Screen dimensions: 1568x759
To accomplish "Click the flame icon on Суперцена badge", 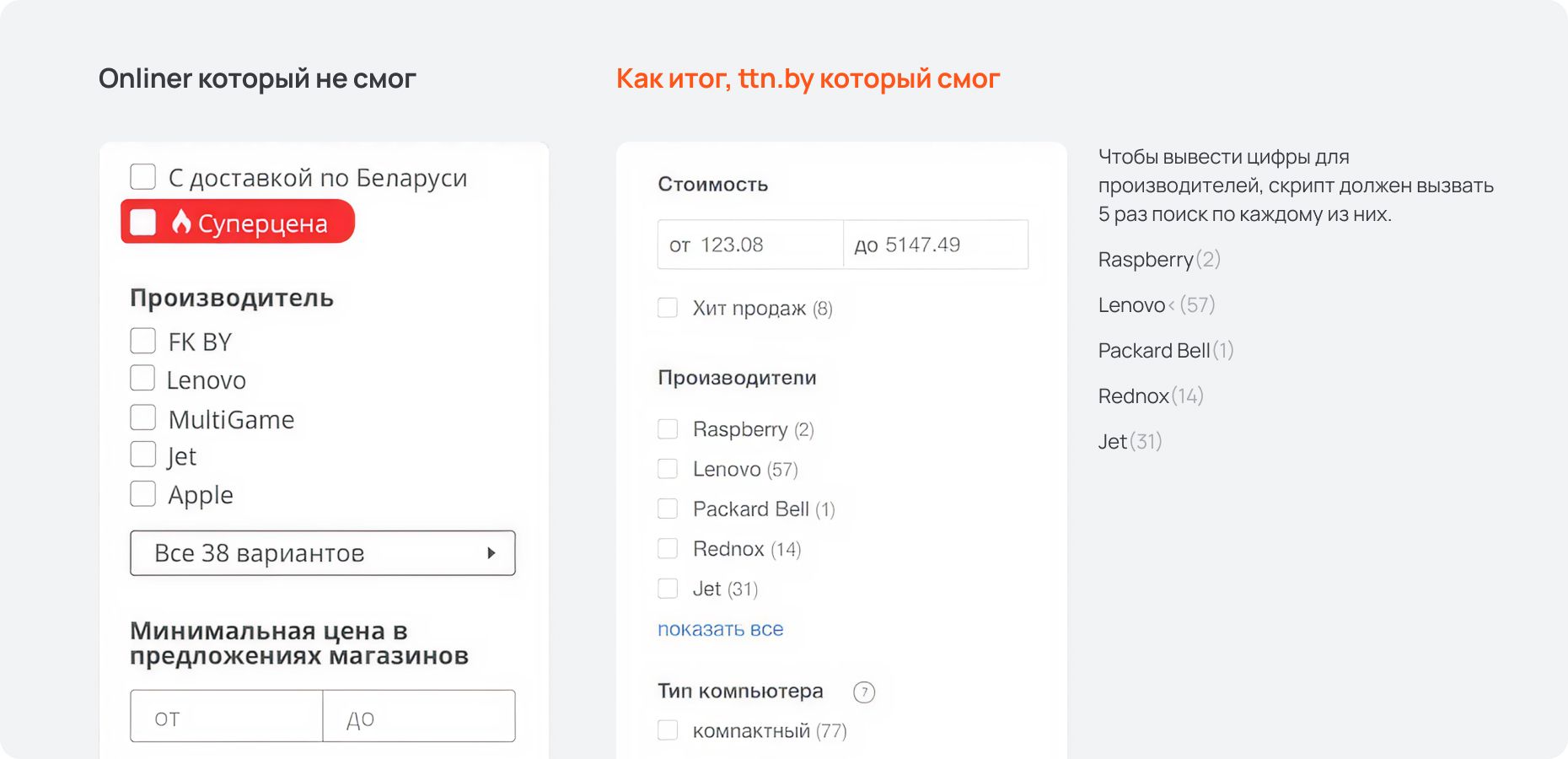I will [181, 222].
